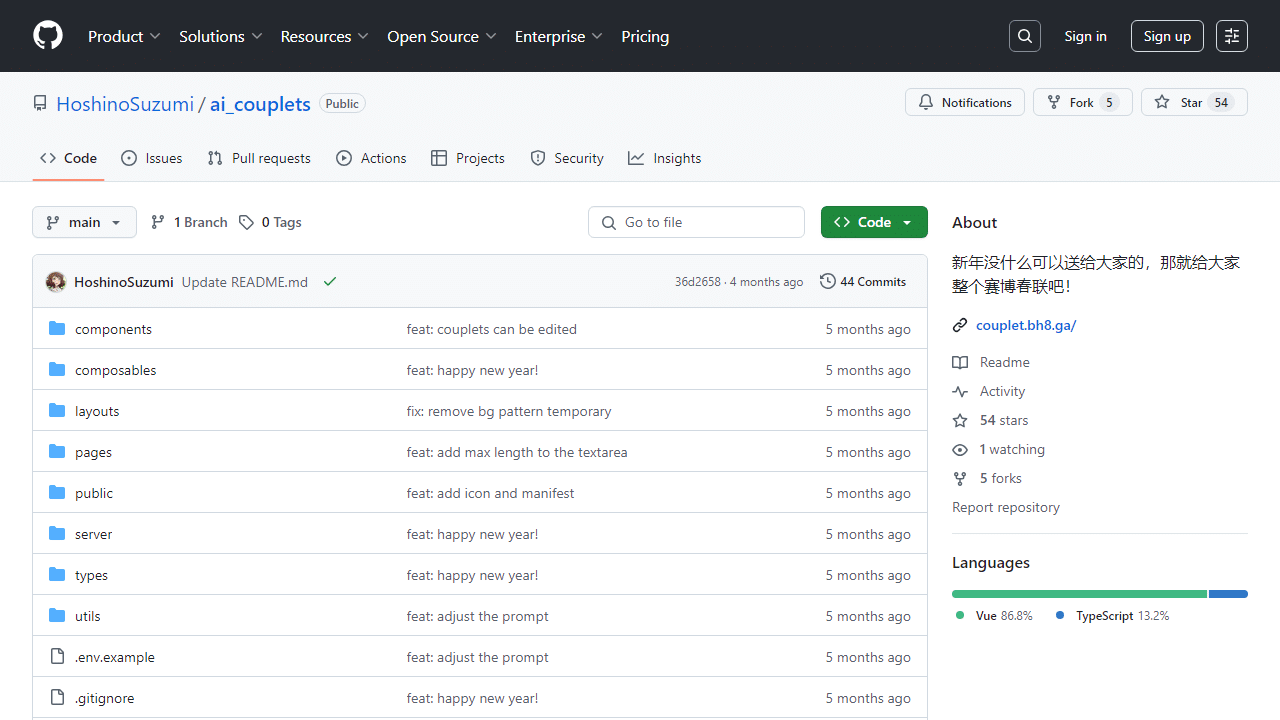Open the header settings sliders icon button
The width and height of the screenshot is (1280, 720).
pyautogui.click(x=1232, y=36)
